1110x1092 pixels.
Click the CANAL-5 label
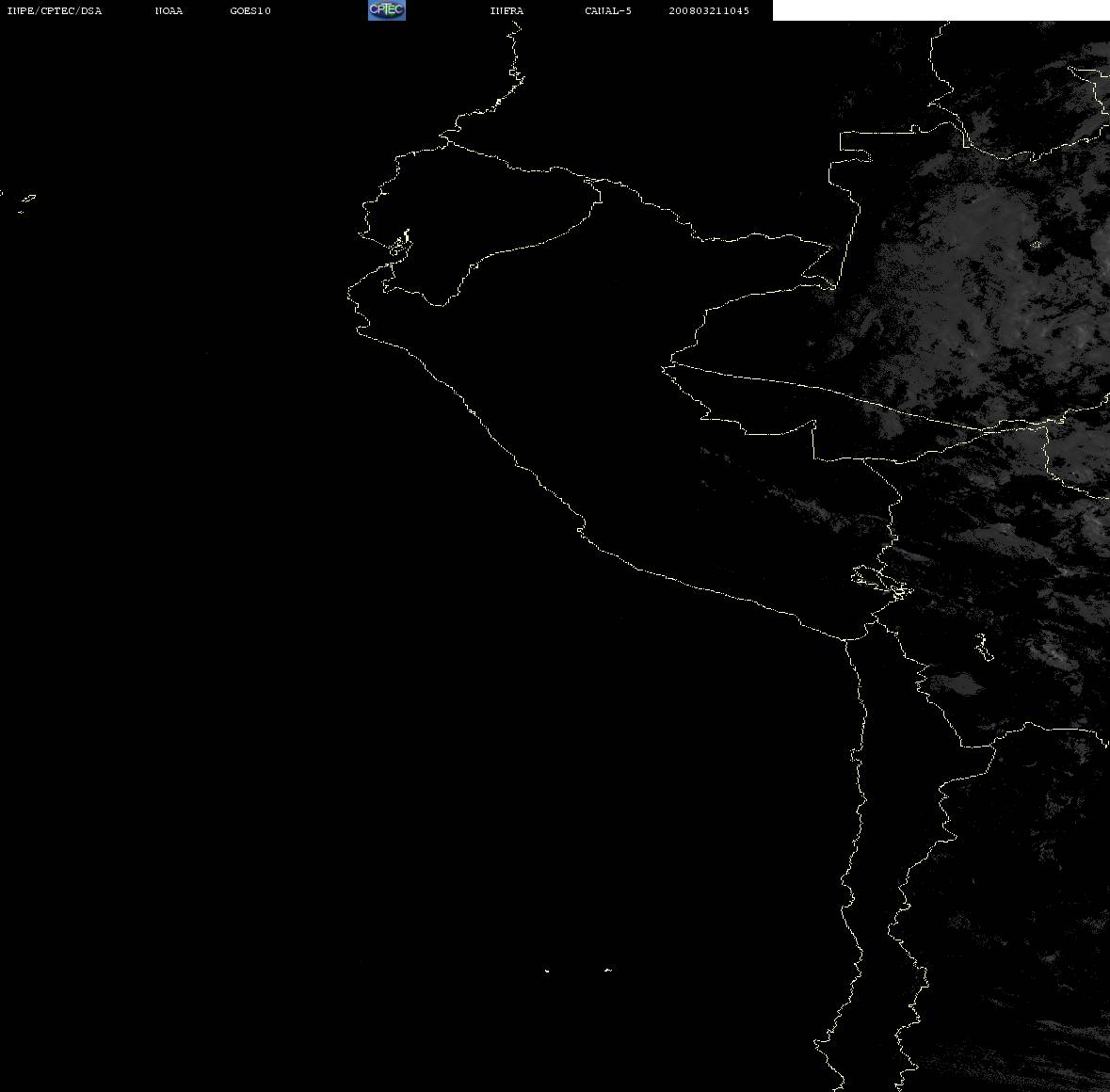coord(608,10)
